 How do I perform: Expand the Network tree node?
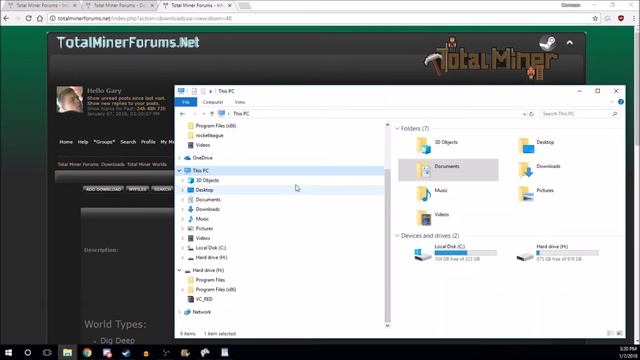(179, 312)
